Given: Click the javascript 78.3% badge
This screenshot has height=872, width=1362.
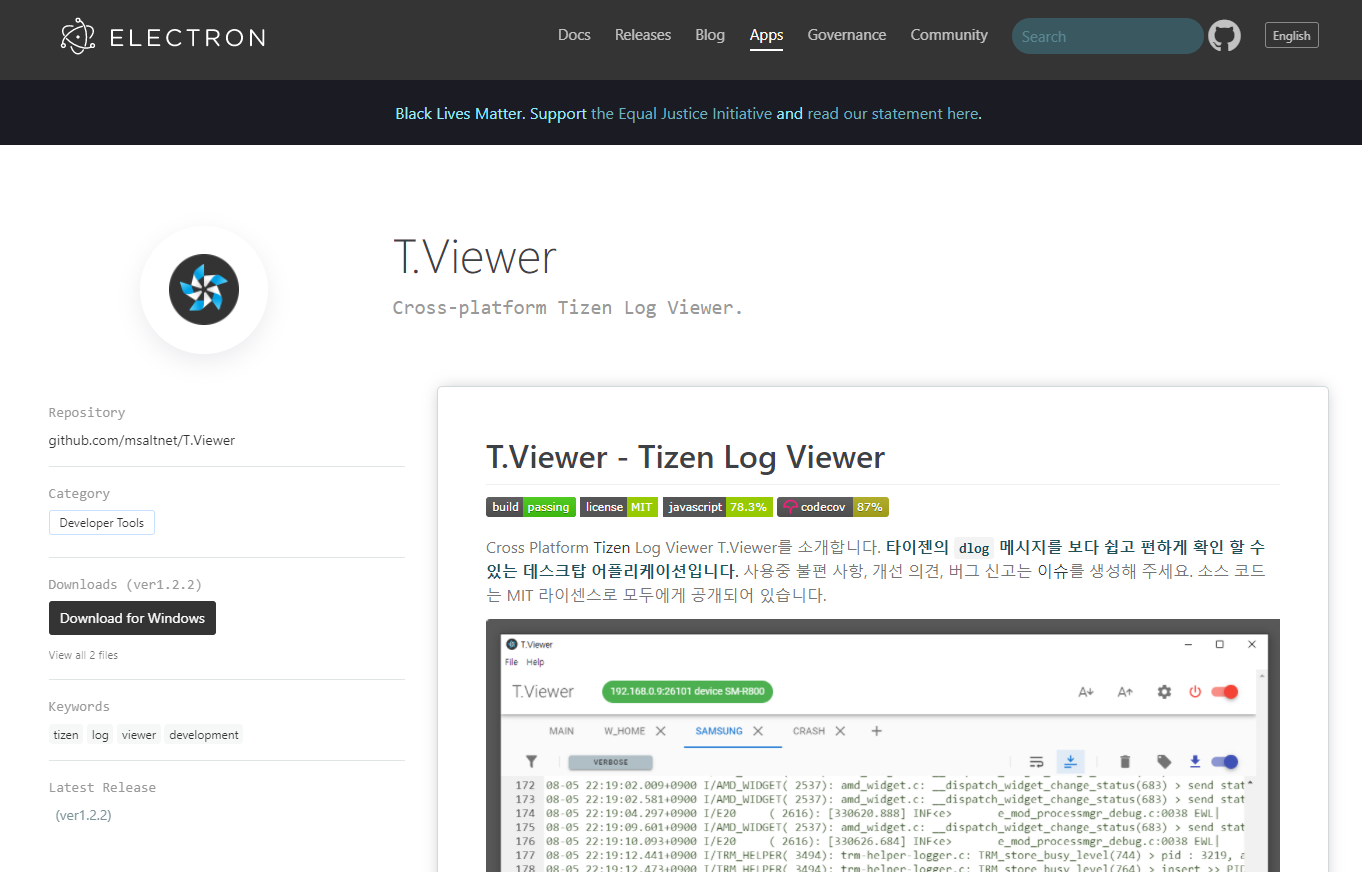Looking at the screenshot, I should [717, 507].
